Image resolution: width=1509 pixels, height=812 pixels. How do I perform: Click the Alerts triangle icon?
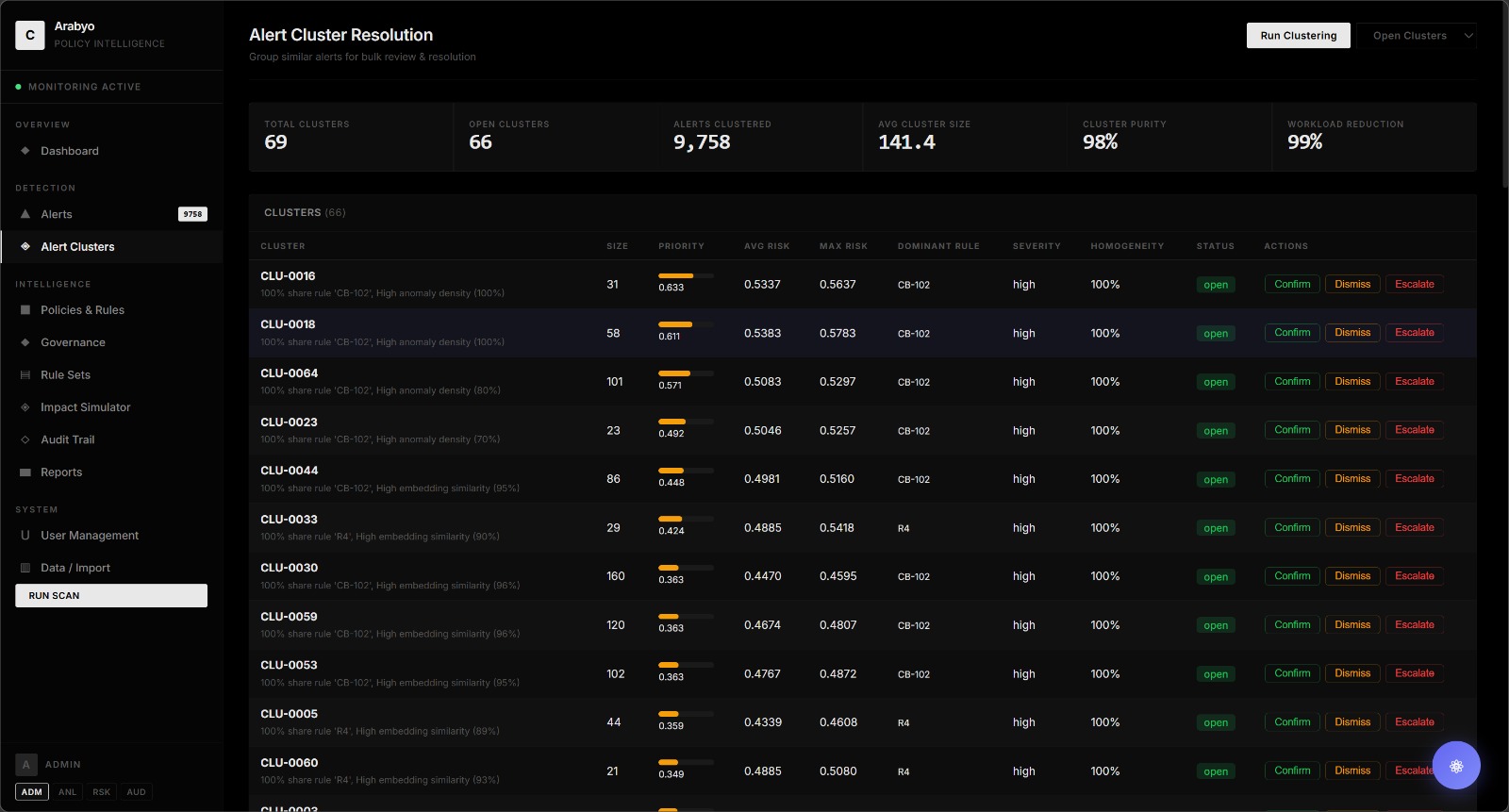[x=25, y=214]
